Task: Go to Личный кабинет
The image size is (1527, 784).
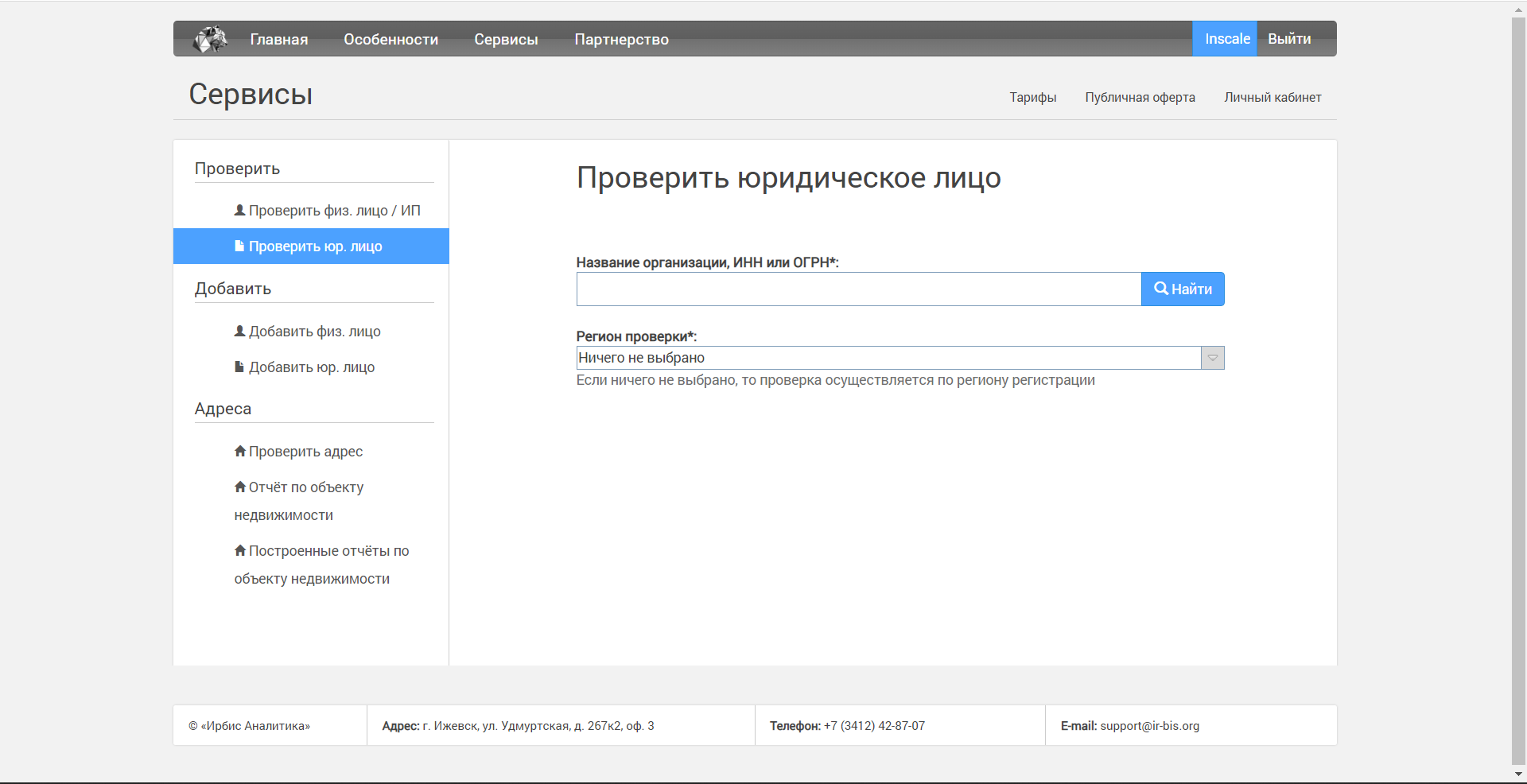Action: [x=1272, y=97]
